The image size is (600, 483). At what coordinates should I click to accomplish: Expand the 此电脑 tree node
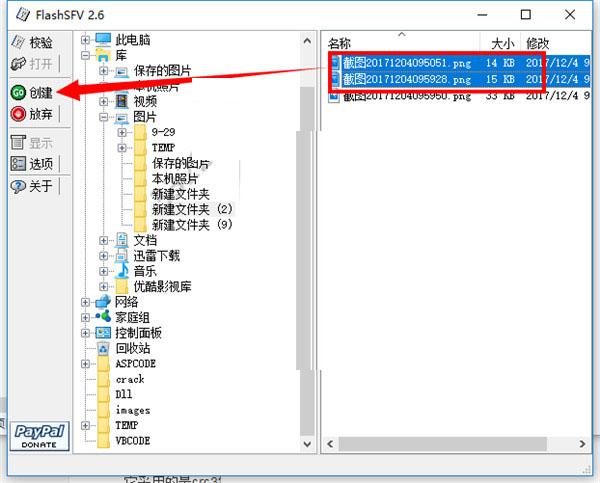click(85, 39)
